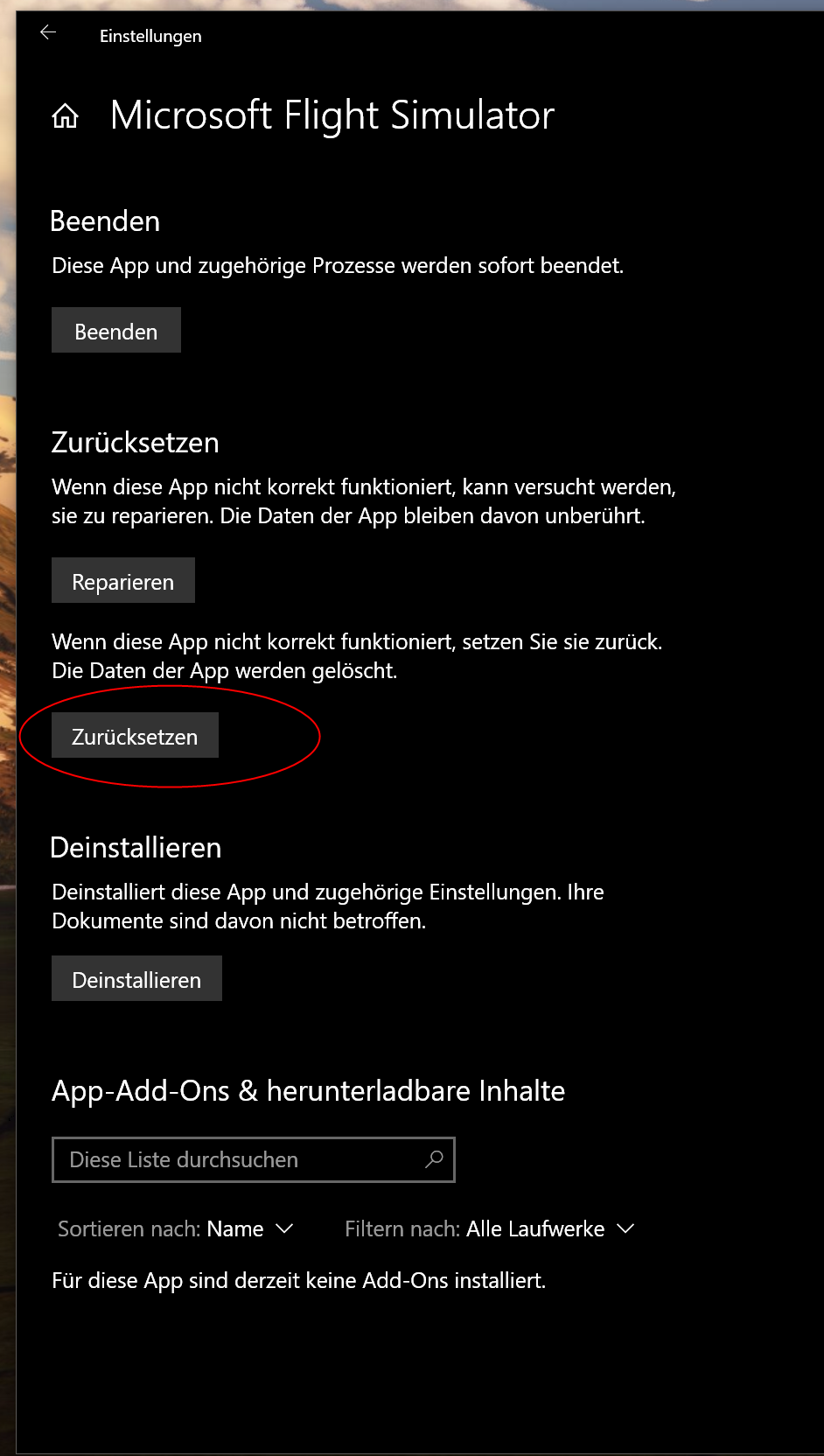Click the Beenden button to terminate app
The width and height of the screenshot is (824, 1456).
coord(116,331)
